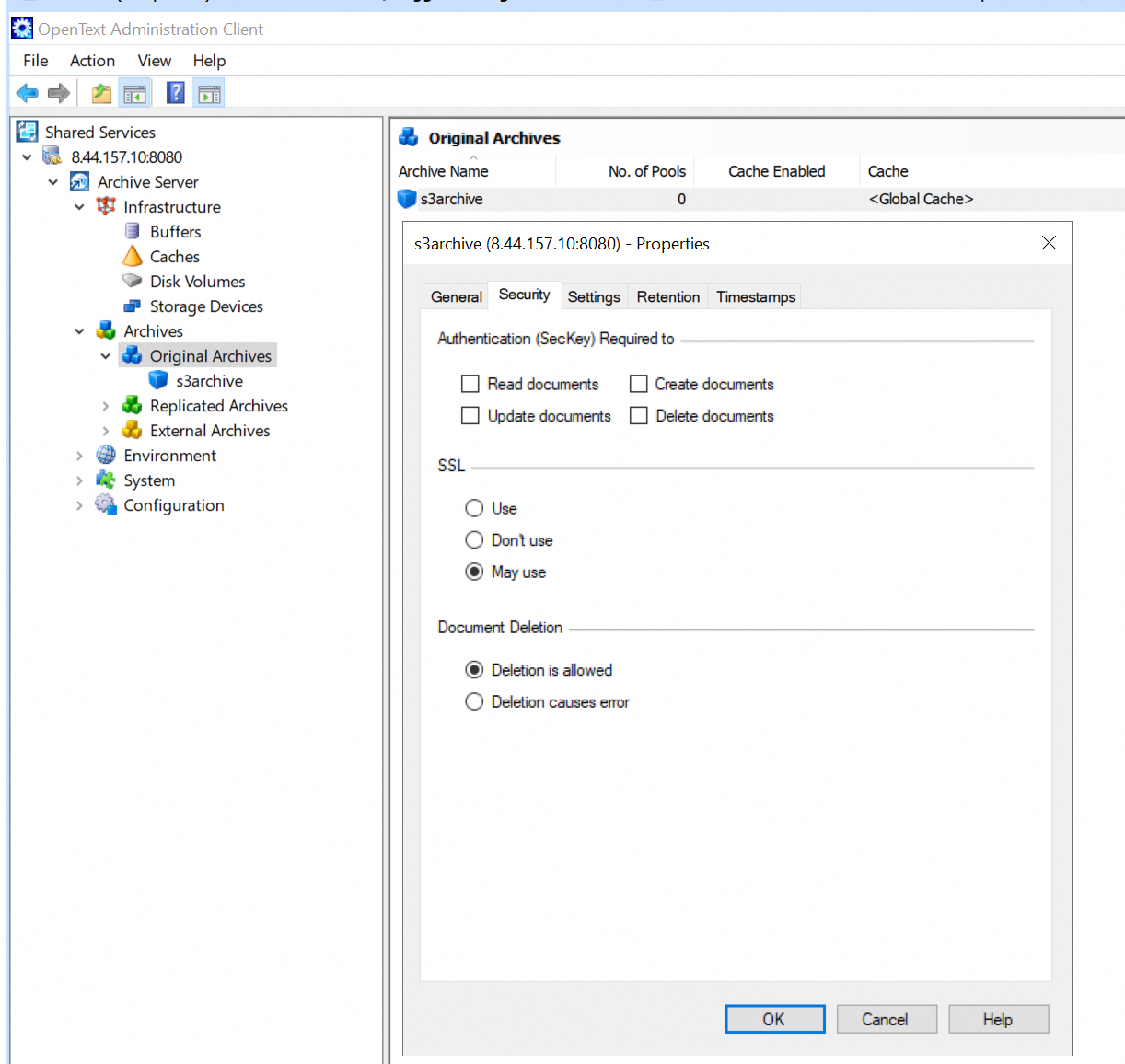Enable the Read documents checkbox
1125x1064 pixels.
click(x=470, y=384)
